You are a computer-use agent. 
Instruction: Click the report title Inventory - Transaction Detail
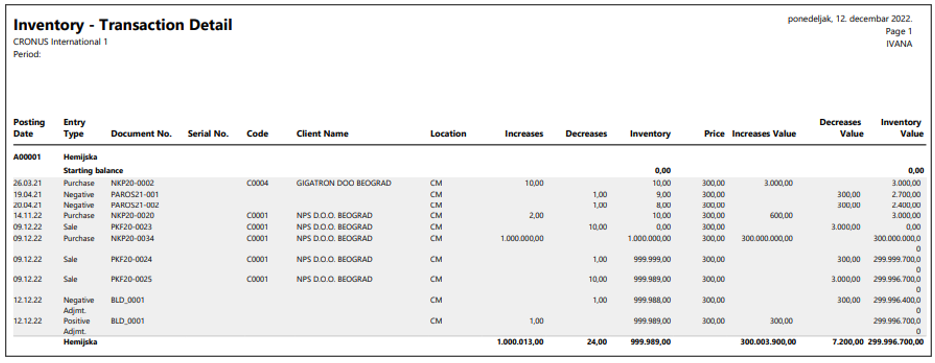pyautogui.click(x=123, y=25)
